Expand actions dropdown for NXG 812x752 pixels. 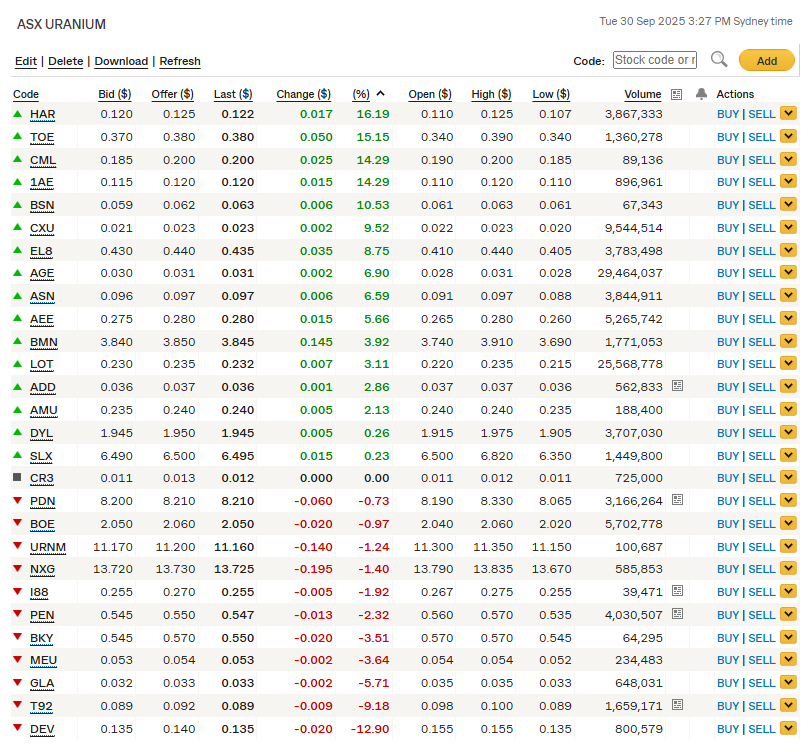(788, 569)
